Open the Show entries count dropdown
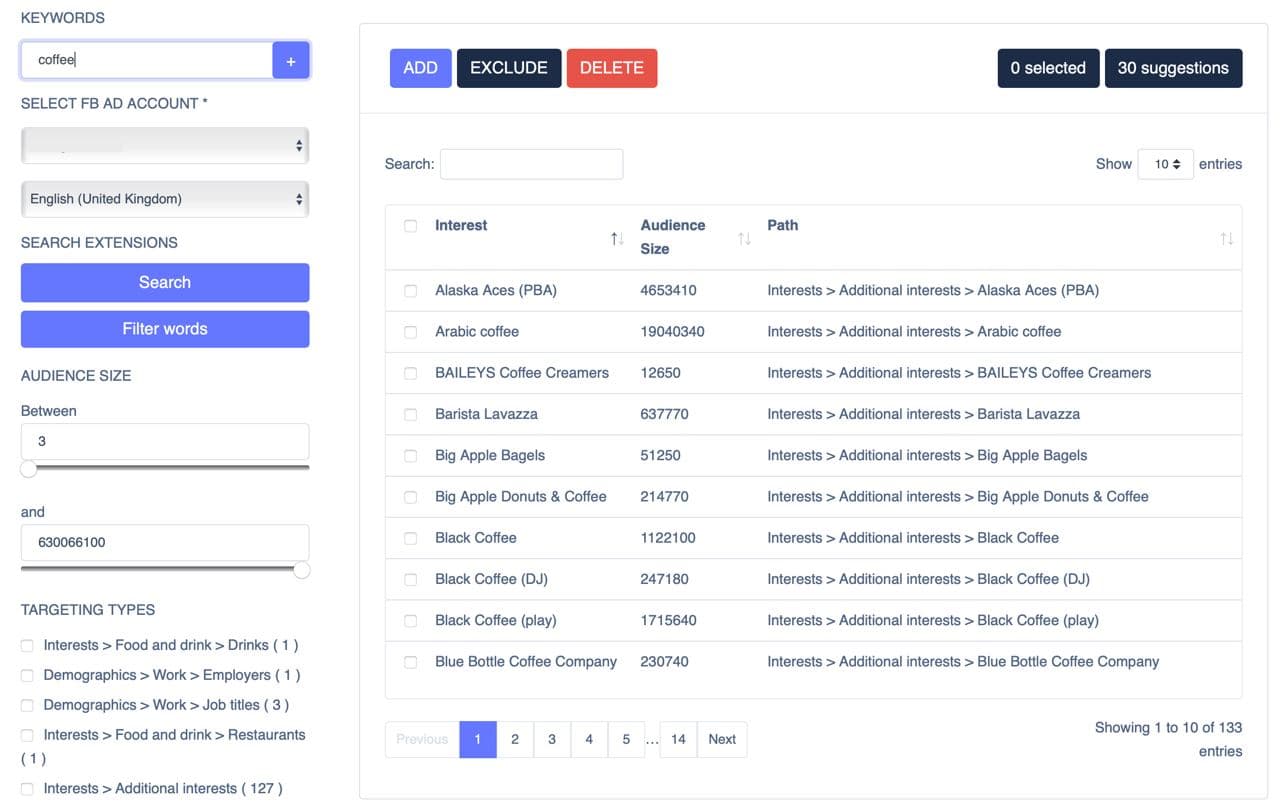The height and width of the screenshot is (809, 1280). point(1165,164)
